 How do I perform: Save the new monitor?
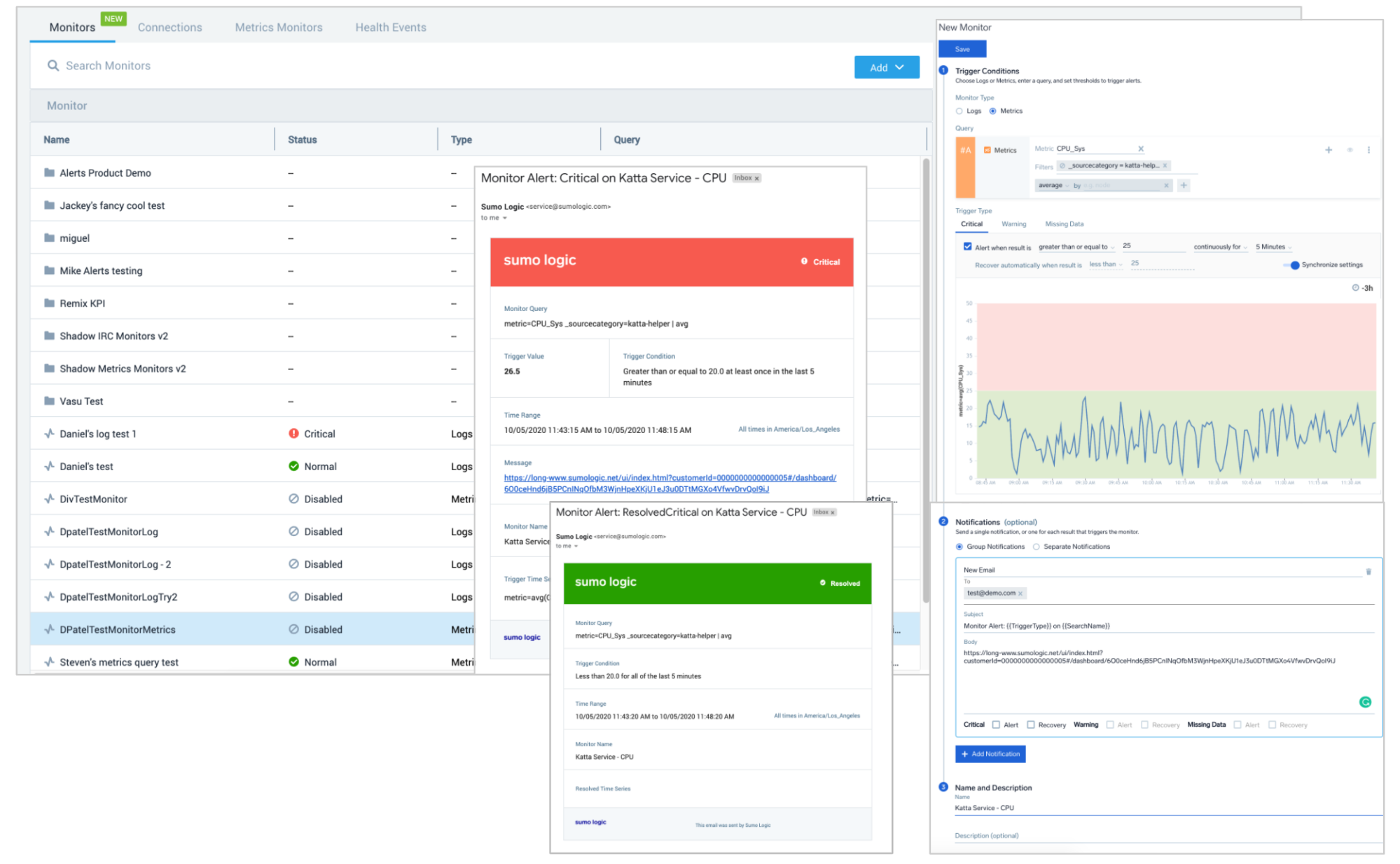coord(962,48)
